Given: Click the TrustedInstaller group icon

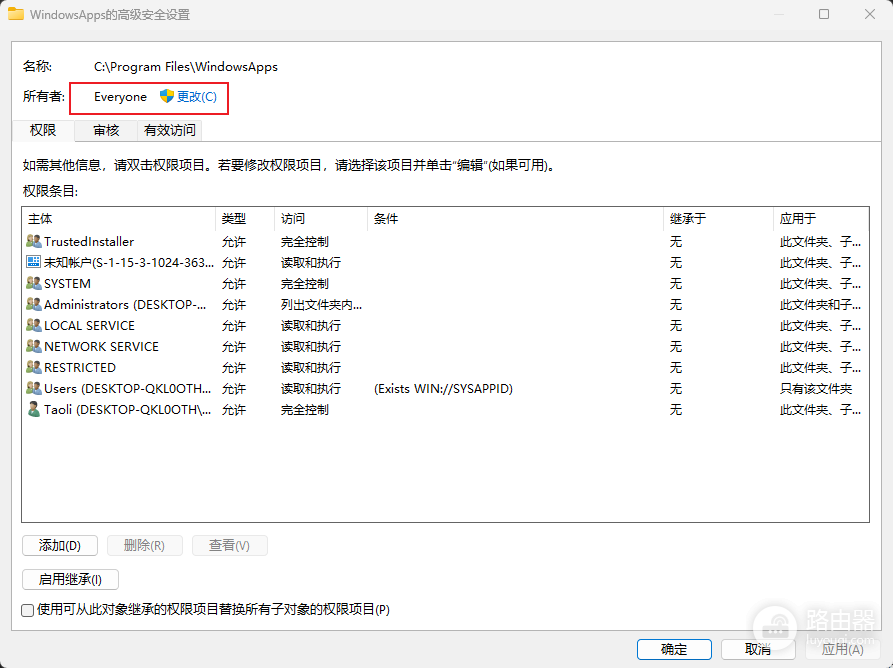Looking at the screenshot, I should pos(34,241).
